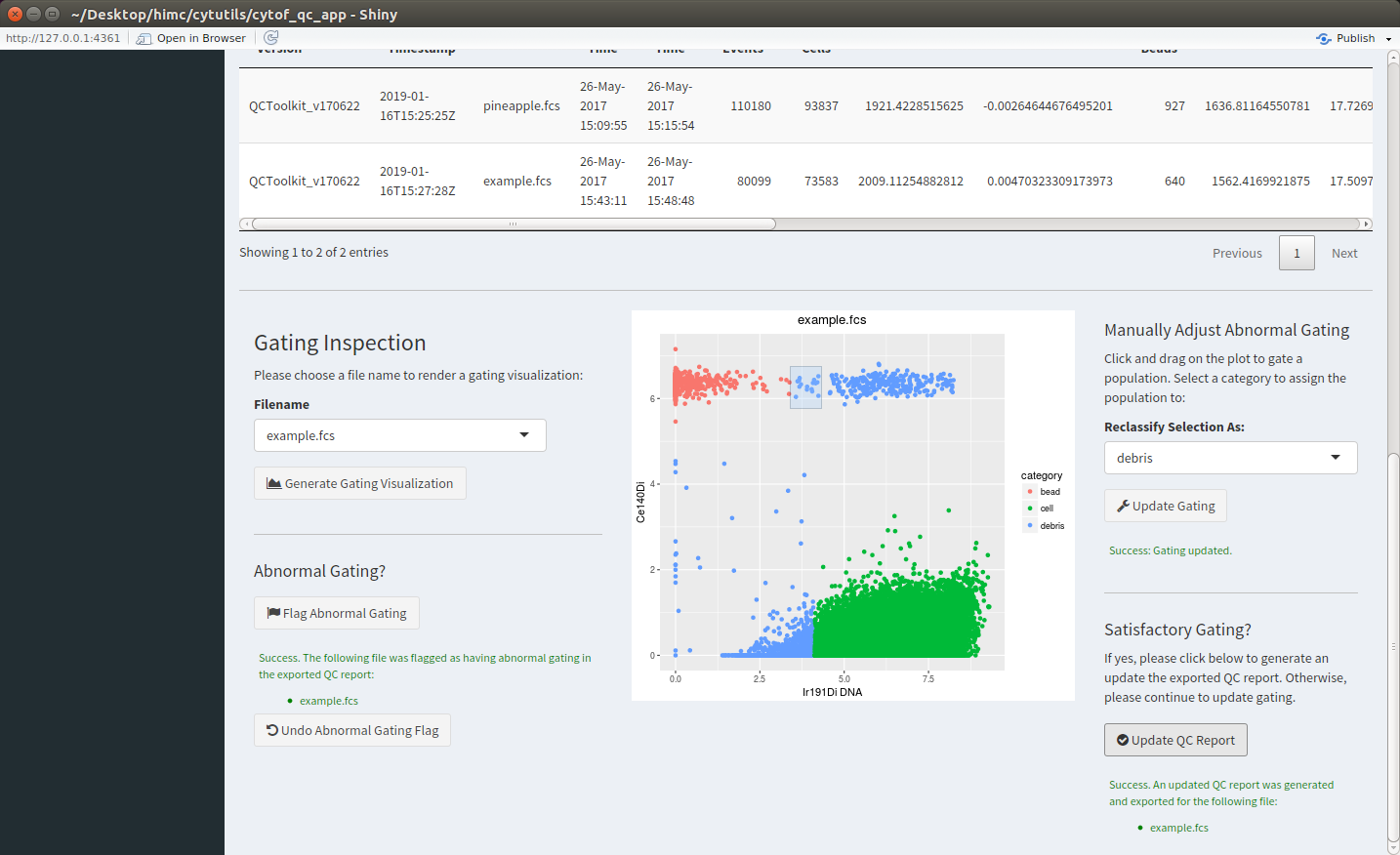The height and width of the screenshot is (855, 1400).
Task: Click the right arrow of the table's horizontal scrollbar
Action: [1367, 224]
